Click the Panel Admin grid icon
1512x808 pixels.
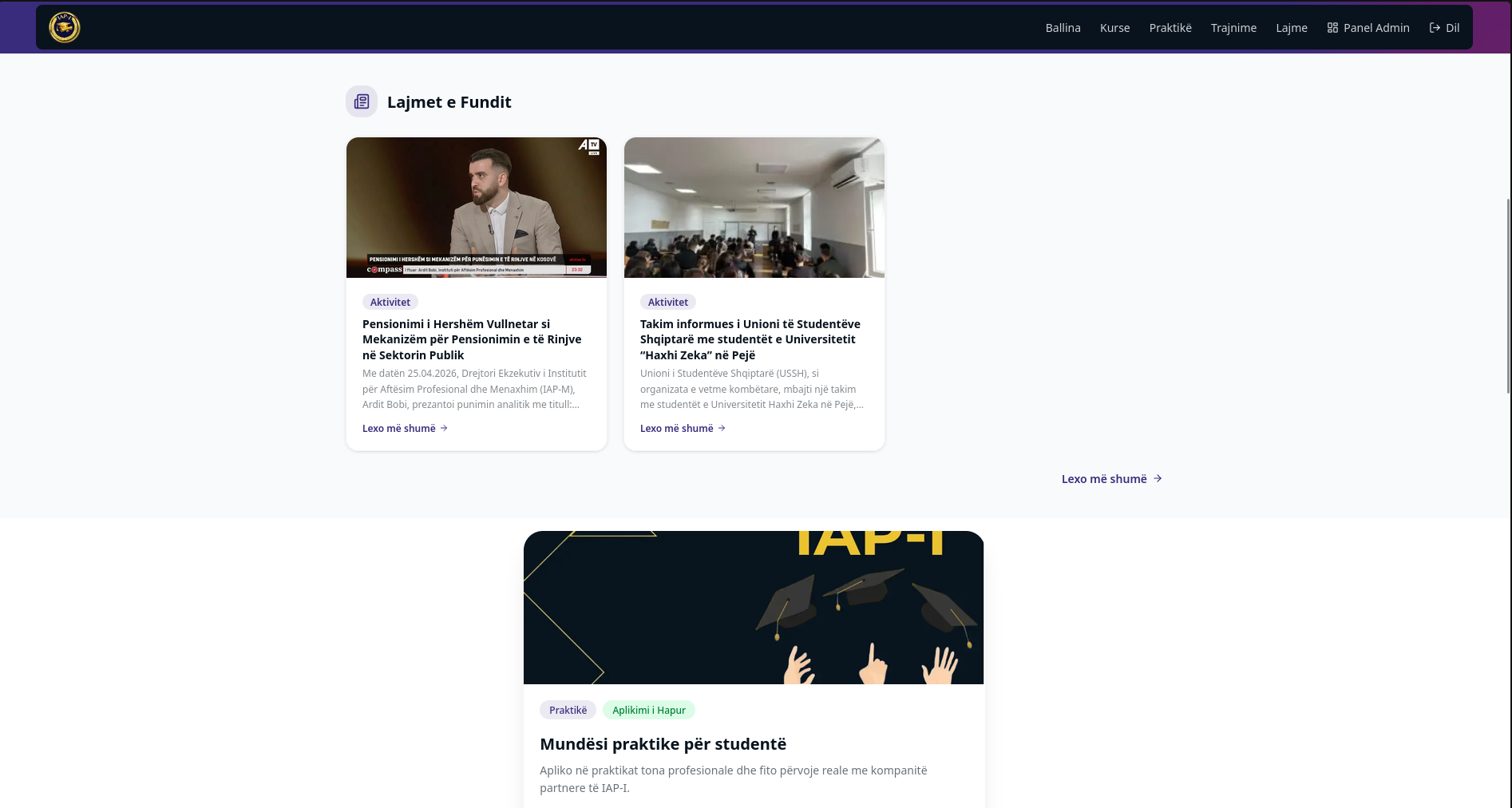click(x=1332, y=28)
